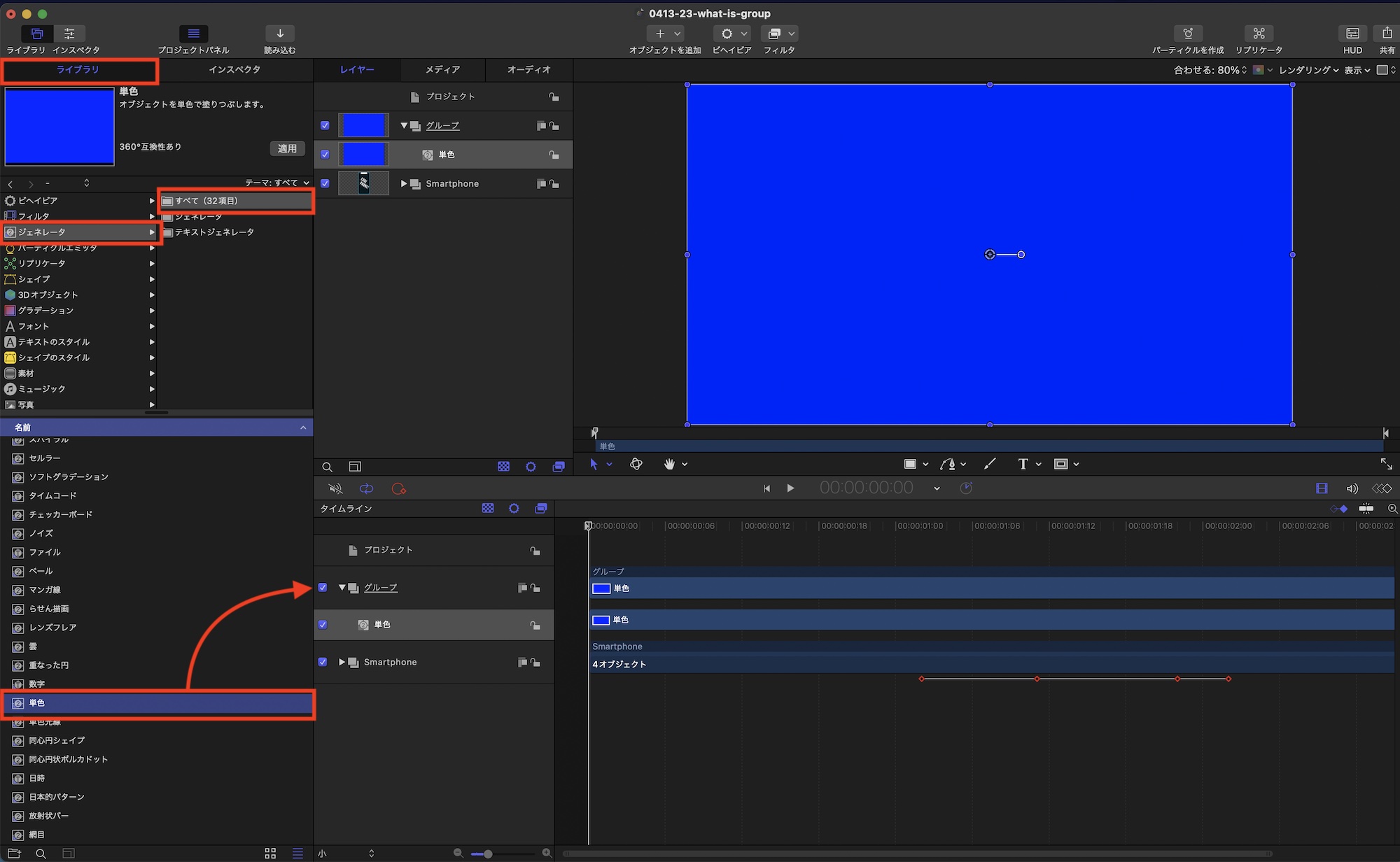Click the timeline zoom slider
This screenshot has width=1400, height=862.
click(x=487, y=854)
